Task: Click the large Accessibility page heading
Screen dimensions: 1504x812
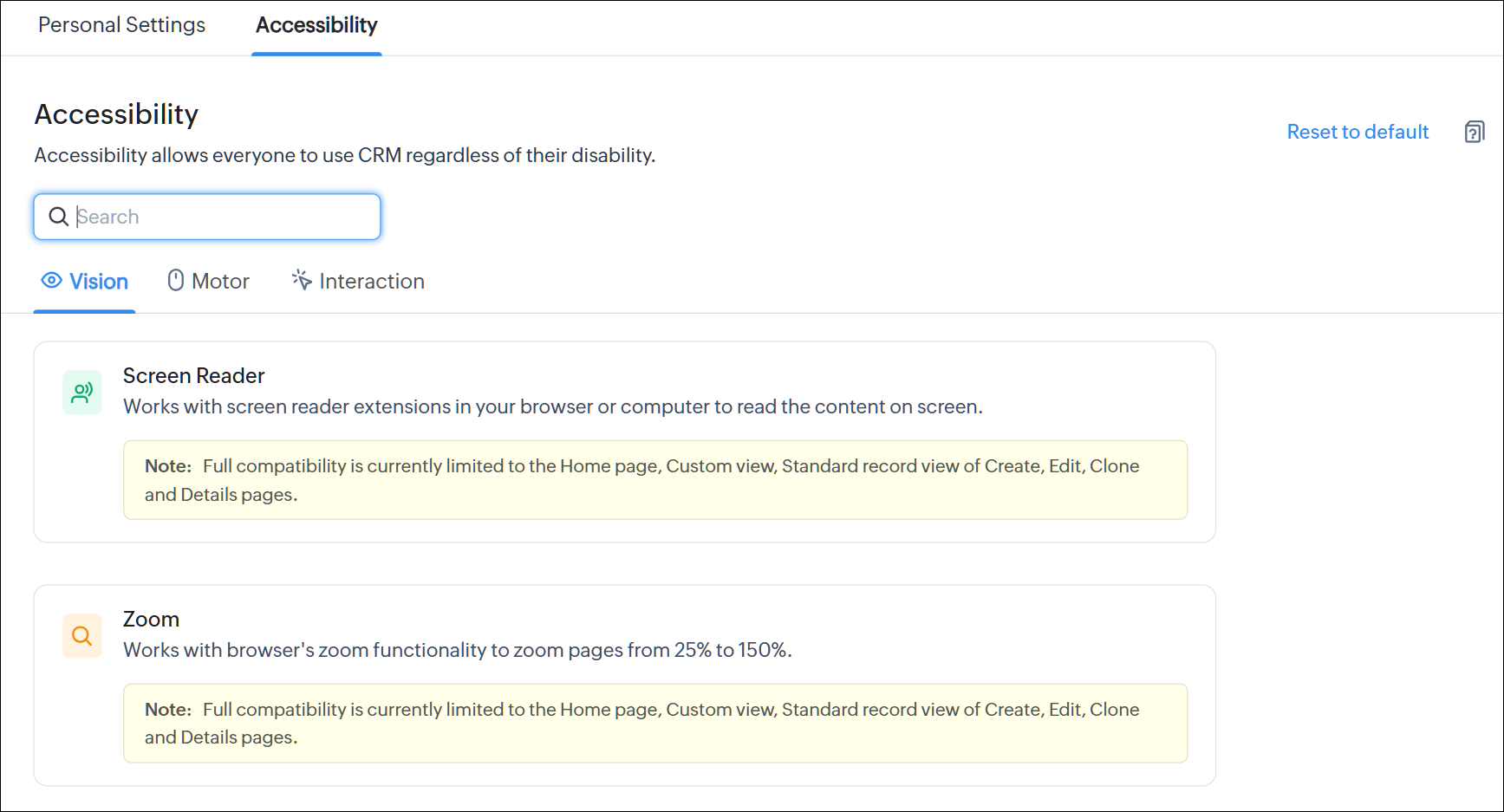Action: (116, 114)
